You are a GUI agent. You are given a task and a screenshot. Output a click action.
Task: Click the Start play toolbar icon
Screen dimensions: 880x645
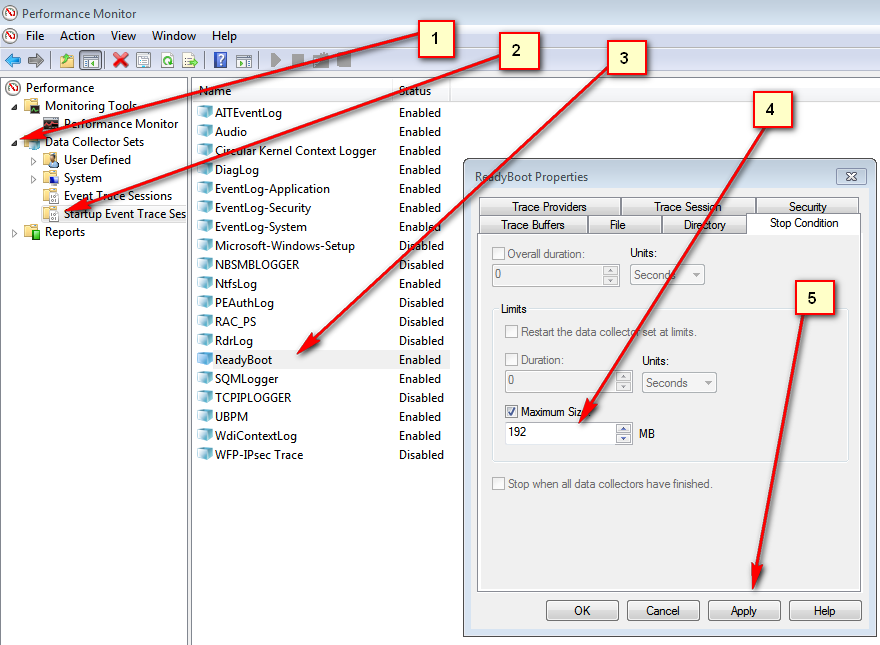click(276, 60)
